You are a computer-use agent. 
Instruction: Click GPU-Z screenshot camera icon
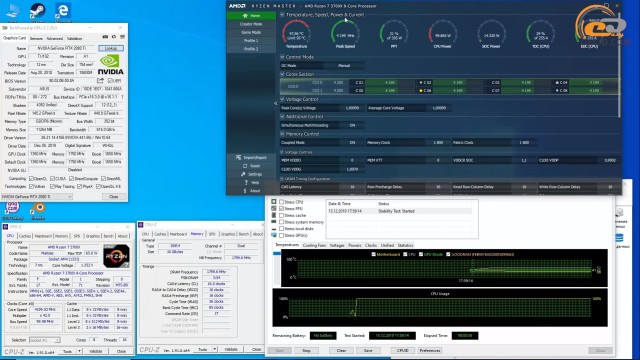(x=105, y=37)
